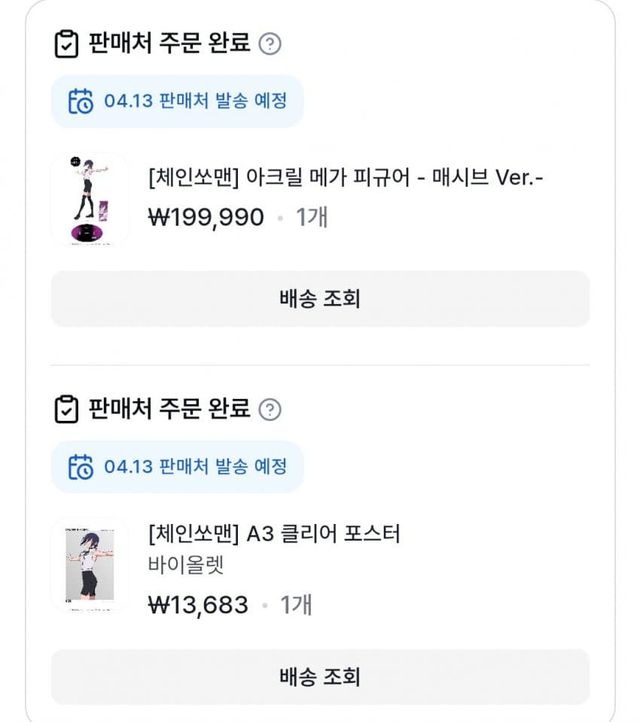Open the A3 클리어 포스터 product thumbnail
This screenshot has width=640, height=722.
click(x=90, y=565)
